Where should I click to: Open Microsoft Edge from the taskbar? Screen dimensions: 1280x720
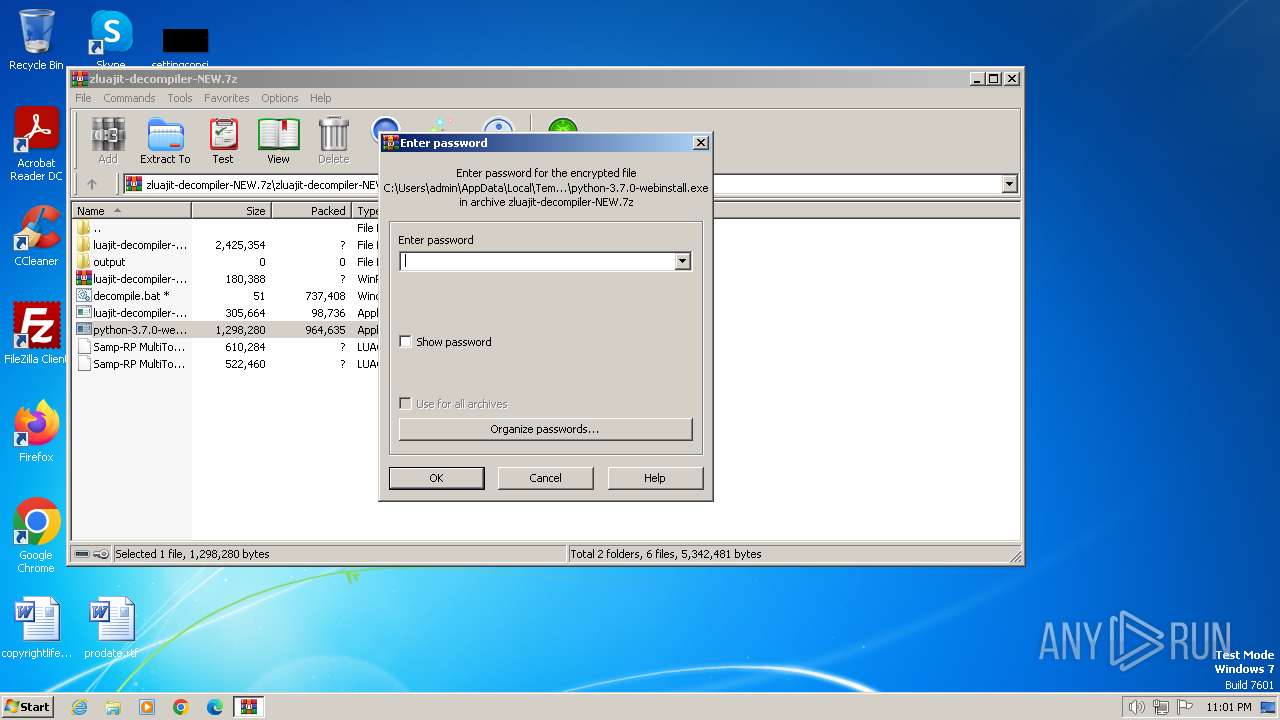coord(215,707)
